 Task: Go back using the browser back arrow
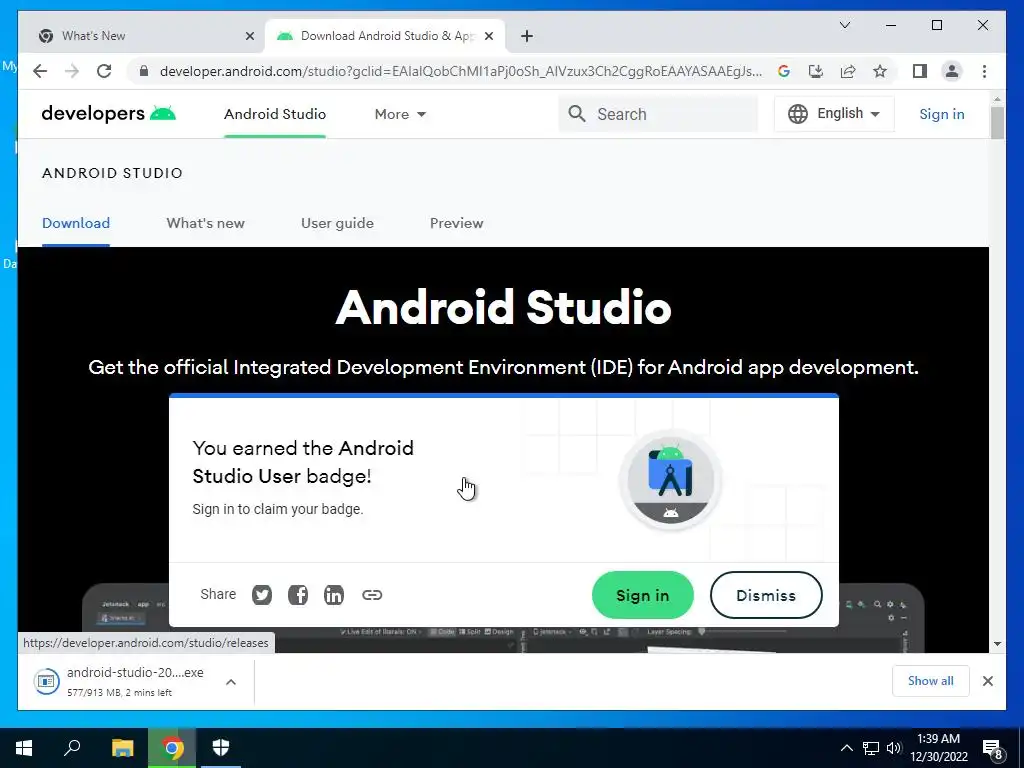pyautogui.click(x=40, y=71)
